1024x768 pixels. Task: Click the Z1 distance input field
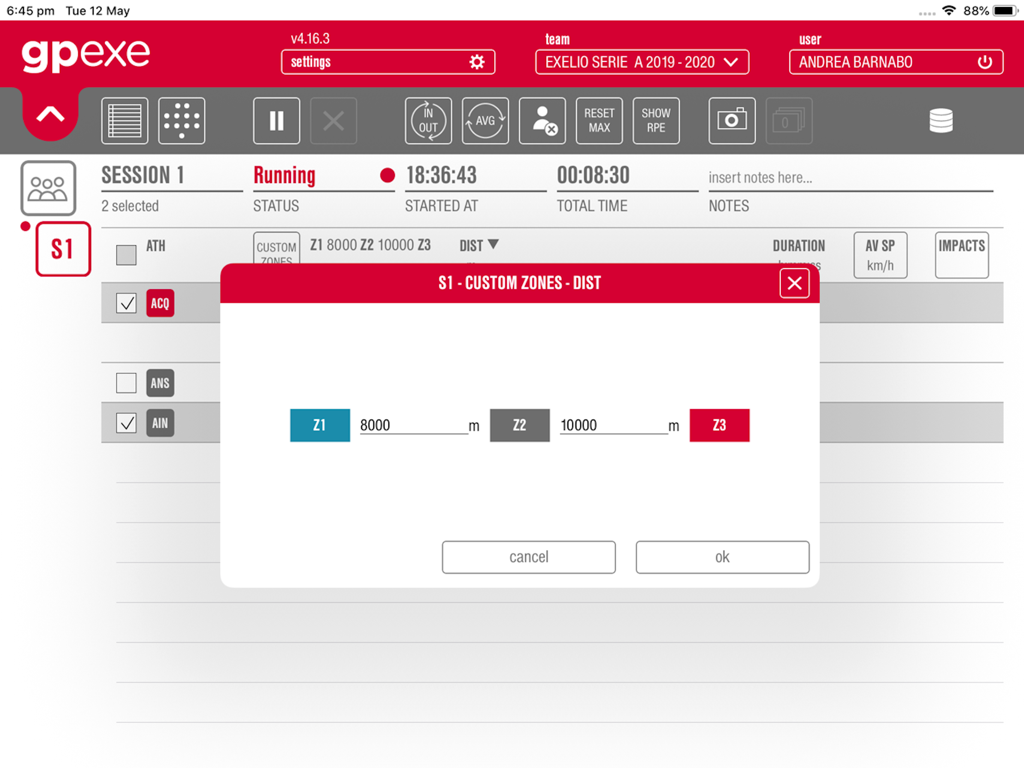(410, 424)
